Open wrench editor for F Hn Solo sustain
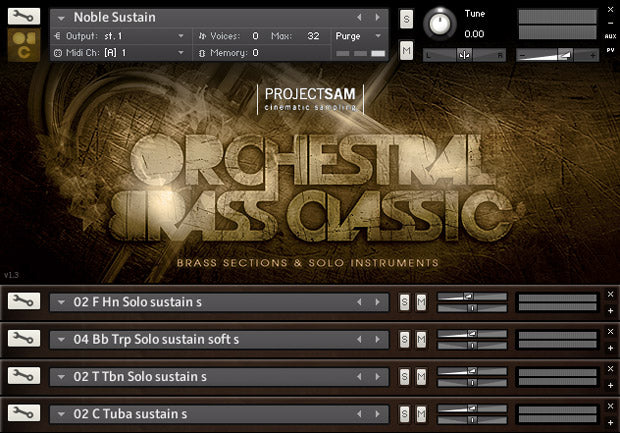Screen dimensions: 620x433 [24, 301]
